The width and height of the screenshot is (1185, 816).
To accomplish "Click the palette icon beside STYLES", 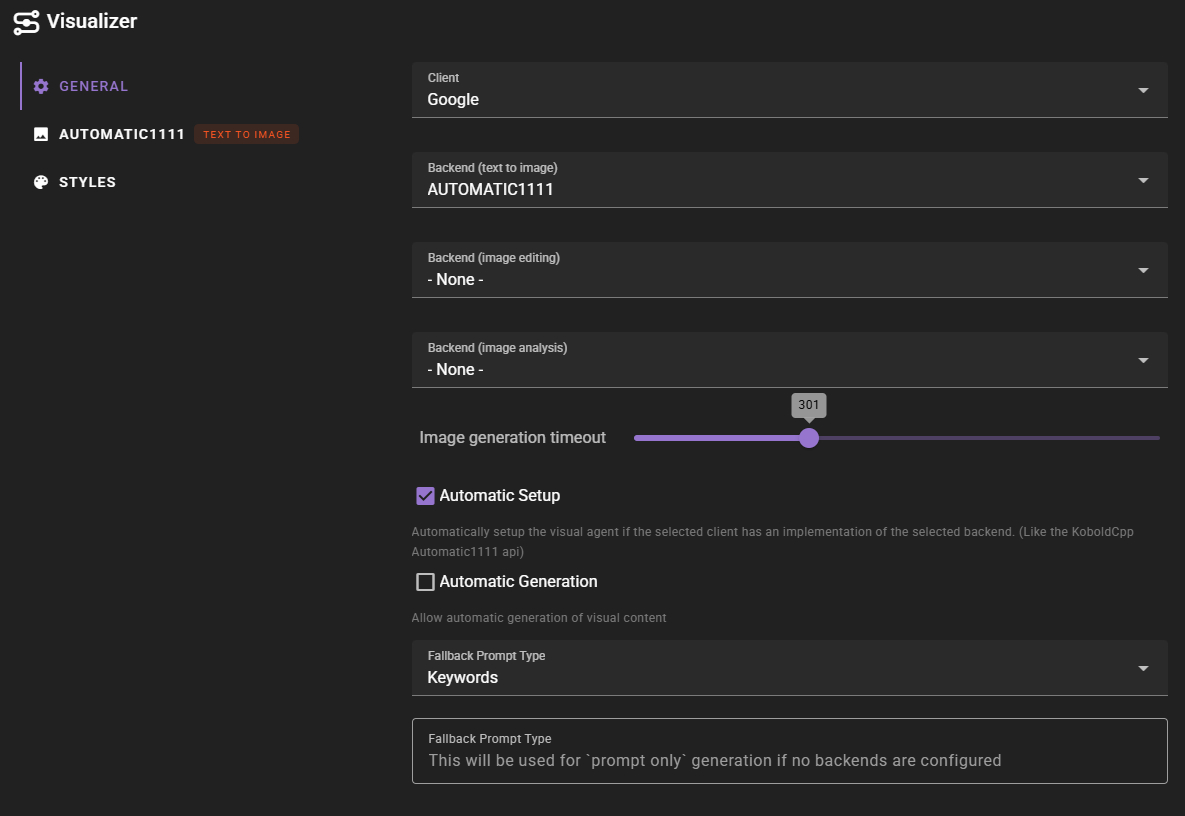I will (x=40, y=181).
